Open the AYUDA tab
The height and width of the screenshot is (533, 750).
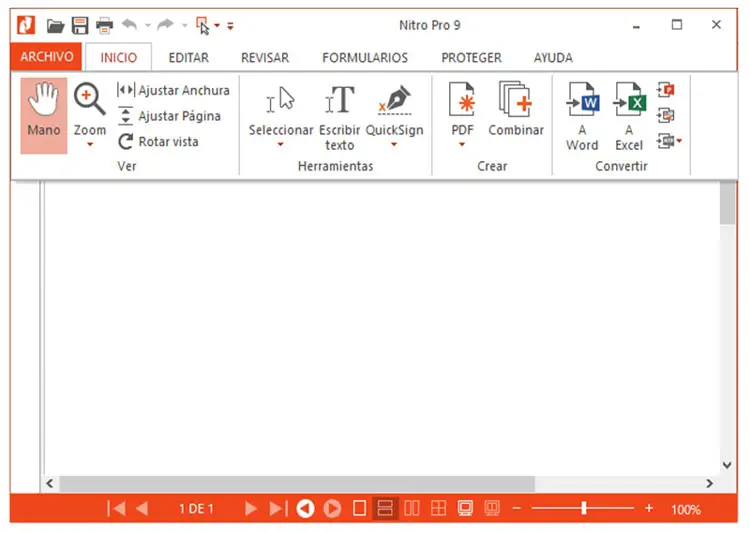click(x=553, y=57)
